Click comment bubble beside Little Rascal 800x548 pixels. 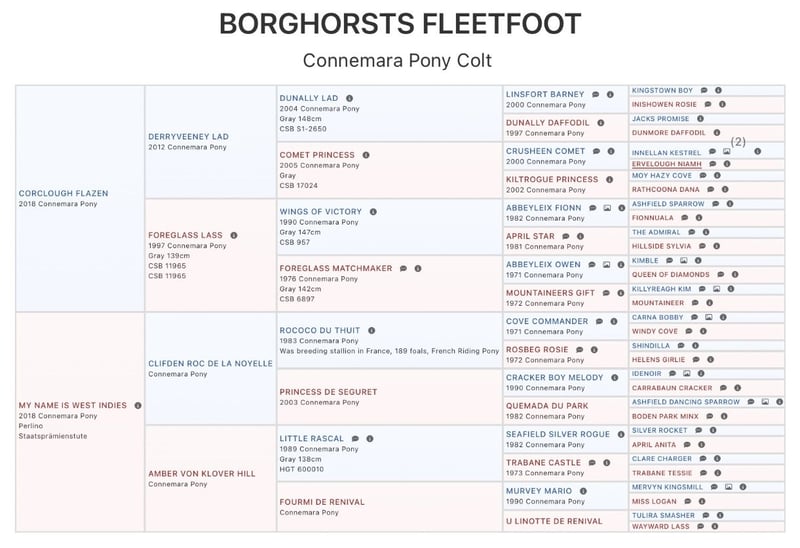coord(355,438)
